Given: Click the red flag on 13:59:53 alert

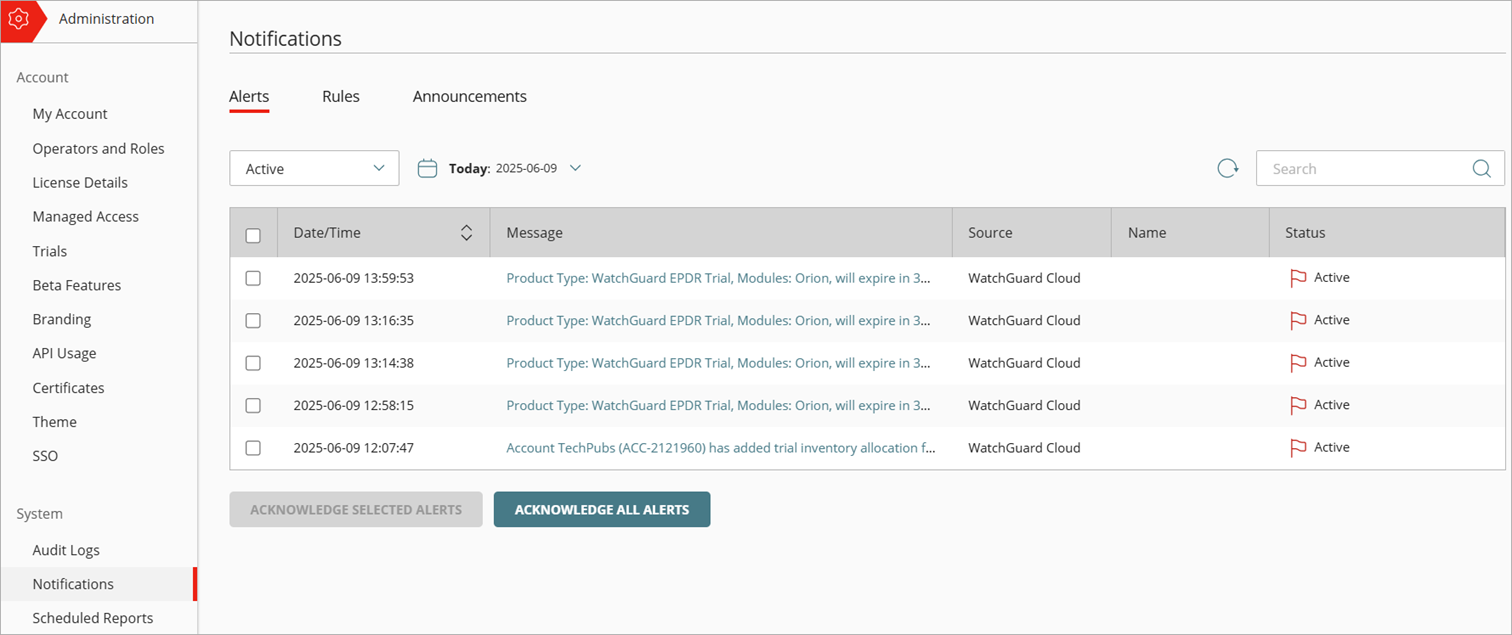Looking at the screenshot, I should coord(1298,278).
